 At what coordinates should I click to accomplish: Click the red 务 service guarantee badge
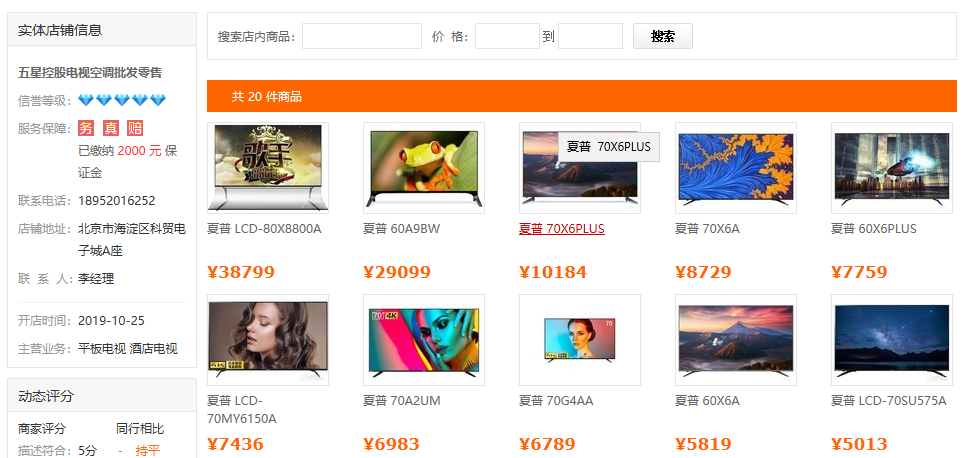[x=86, y=128]
